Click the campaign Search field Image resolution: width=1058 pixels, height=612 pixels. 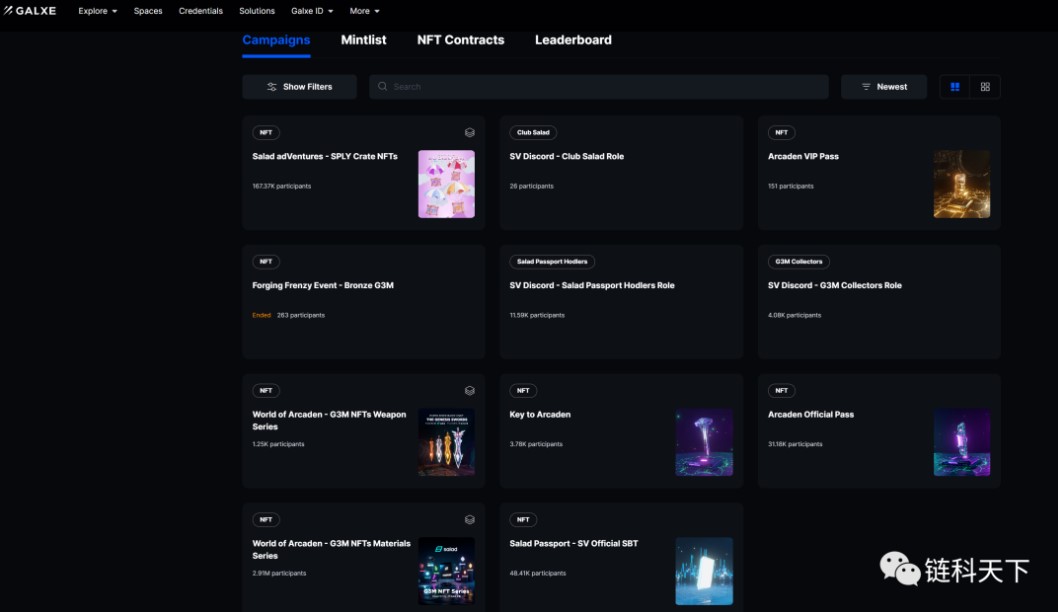point(598,86)
